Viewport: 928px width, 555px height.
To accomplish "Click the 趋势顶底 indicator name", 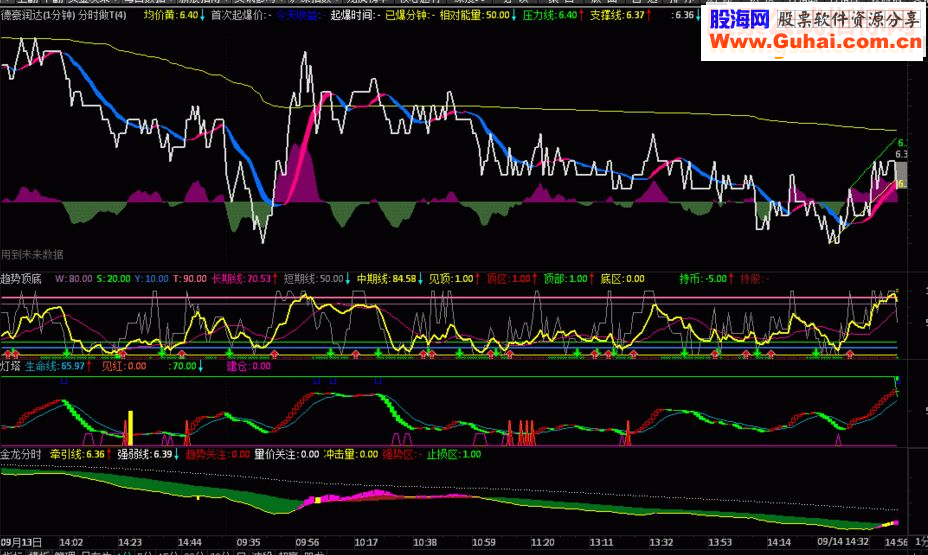I will point(21,279).
